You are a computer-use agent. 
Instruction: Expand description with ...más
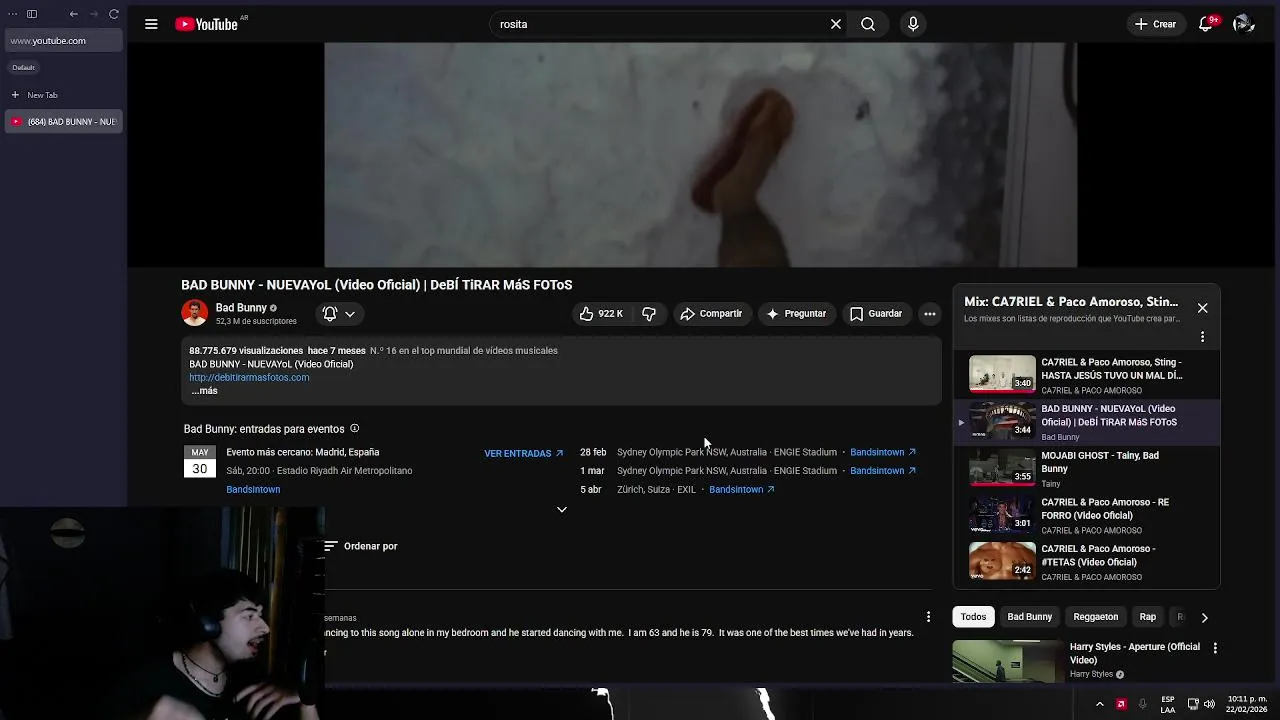[x=204, y=391]
